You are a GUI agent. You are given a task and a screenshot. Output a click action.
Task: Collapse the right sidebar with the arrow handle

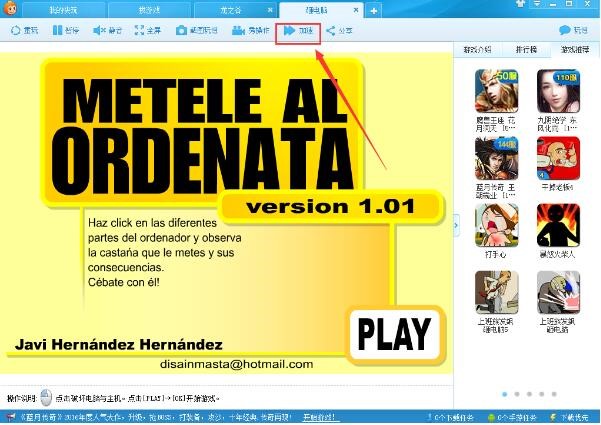point(456,225)
